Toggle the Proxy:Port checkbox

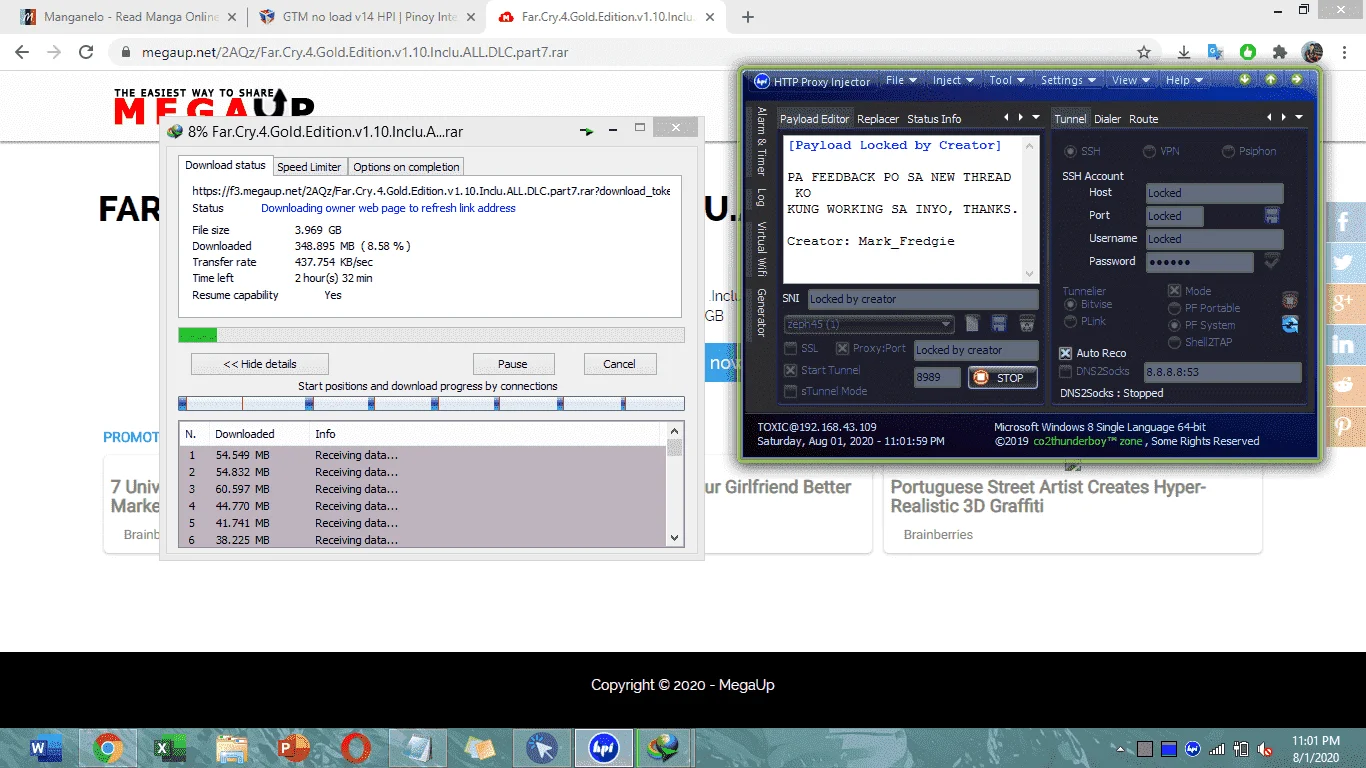coord(842,348)
